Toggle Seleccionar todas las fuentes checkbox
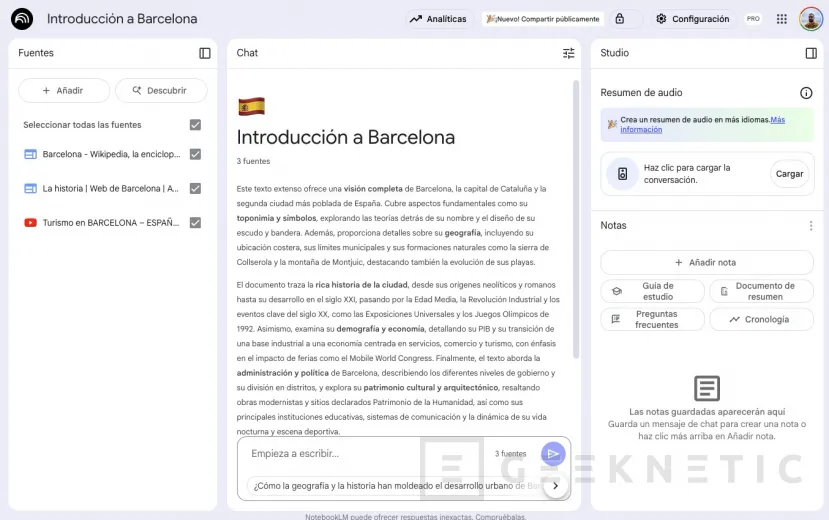This screenshot has width=829, height=520. (x=195, y=125)
